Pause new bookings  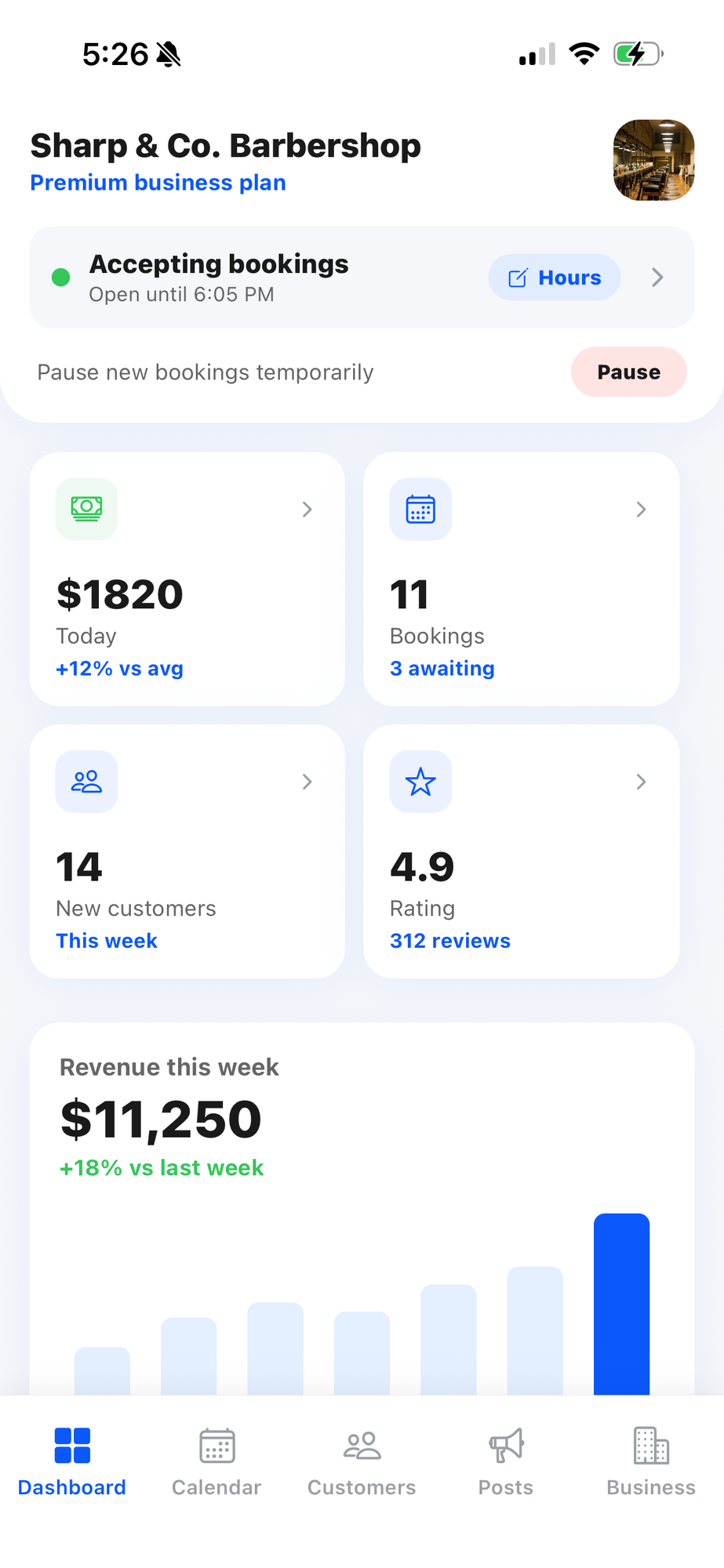628,372
